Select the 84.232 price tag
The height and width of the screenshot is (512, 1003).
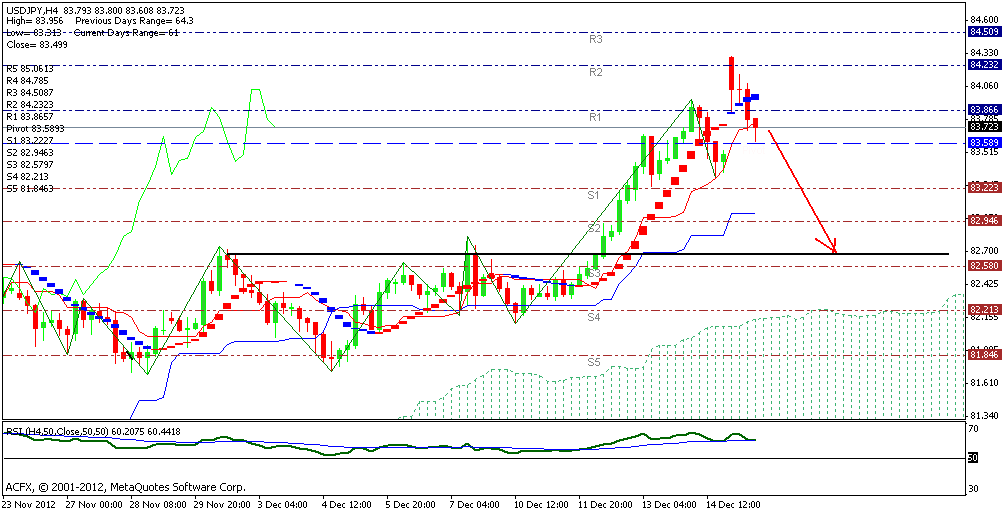(984, 65)
